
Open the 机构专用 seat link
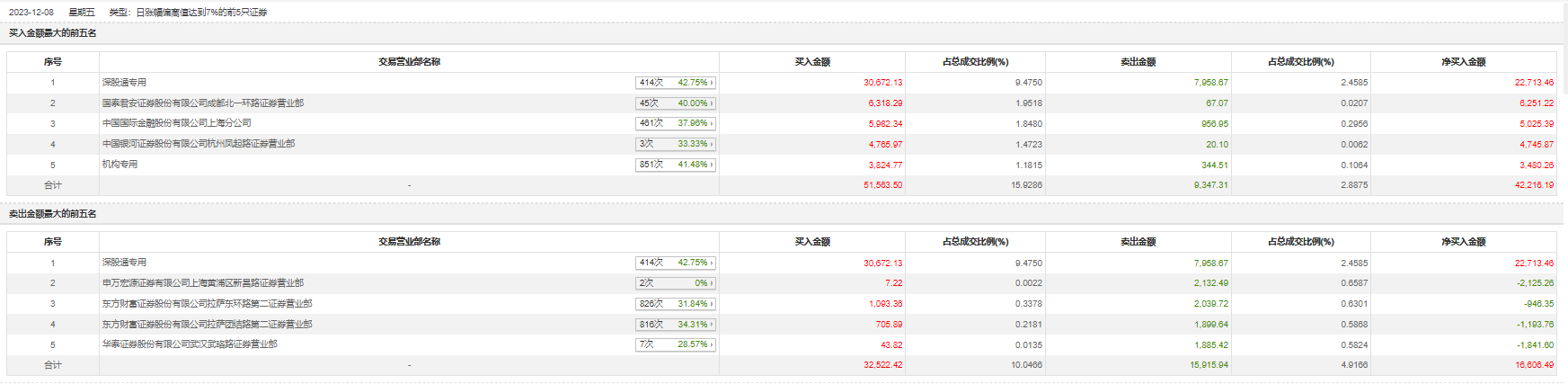pos(120,165)
